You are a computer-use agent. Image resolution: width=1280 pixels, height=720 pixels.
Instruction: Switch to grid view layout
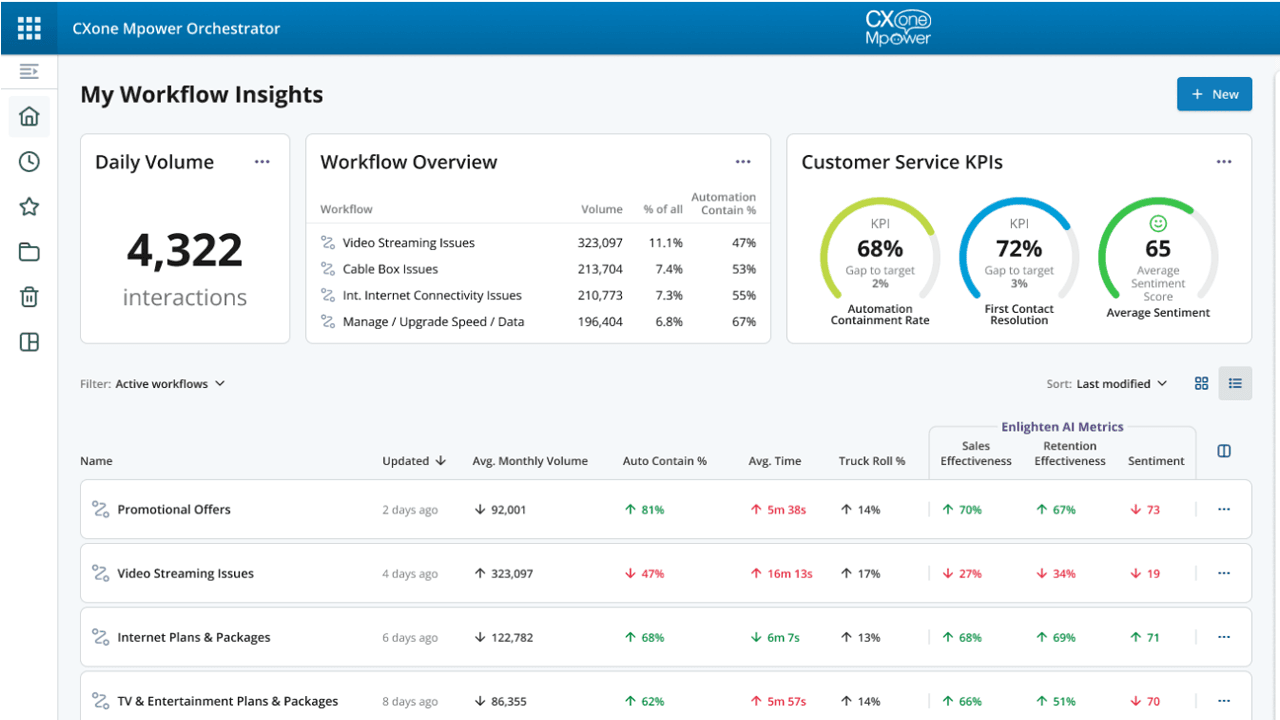(1200, 383)
